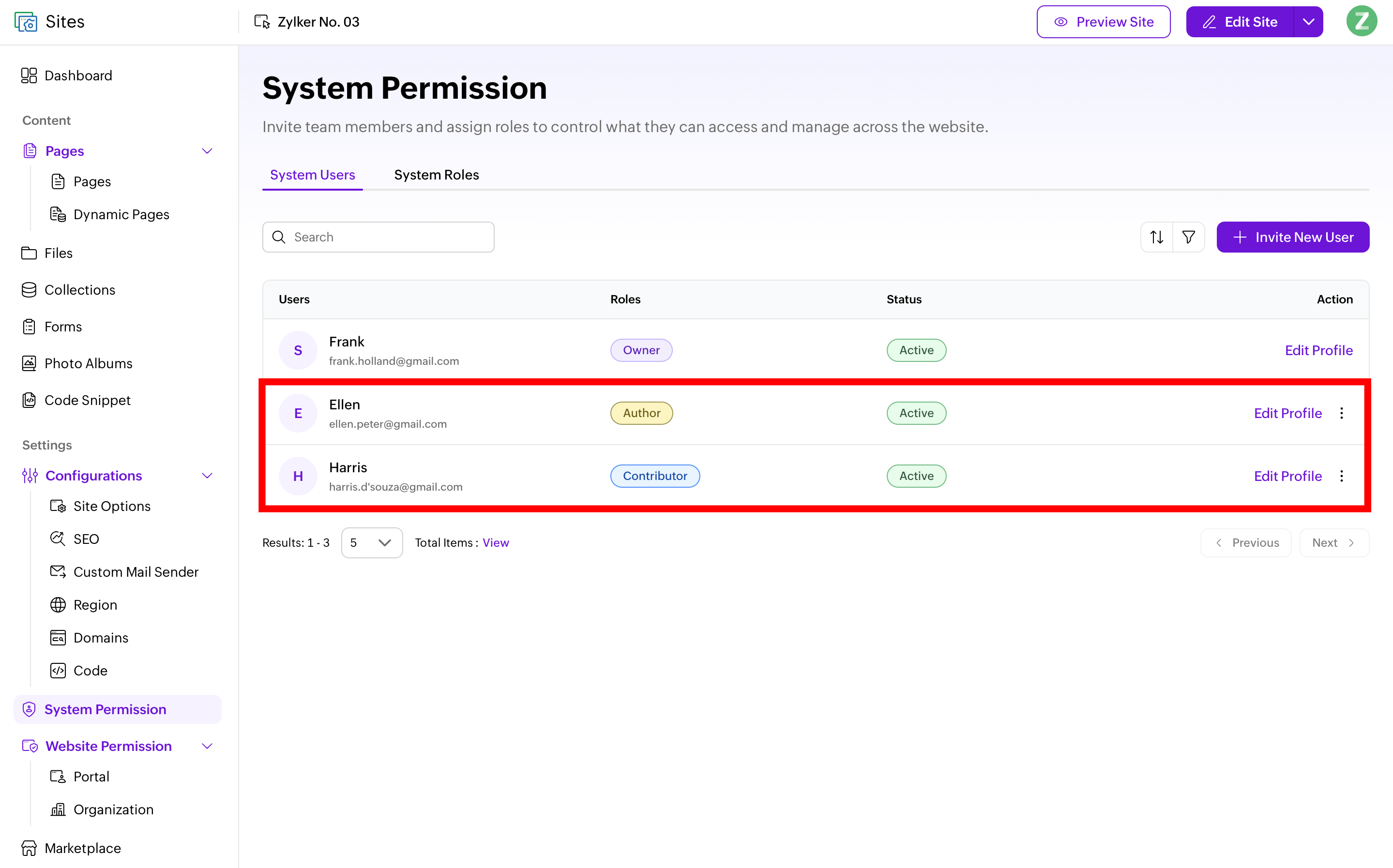Click Edit Profile for Frank
The width and height of the screenshot is (1393, 868).
(1318, 350)
